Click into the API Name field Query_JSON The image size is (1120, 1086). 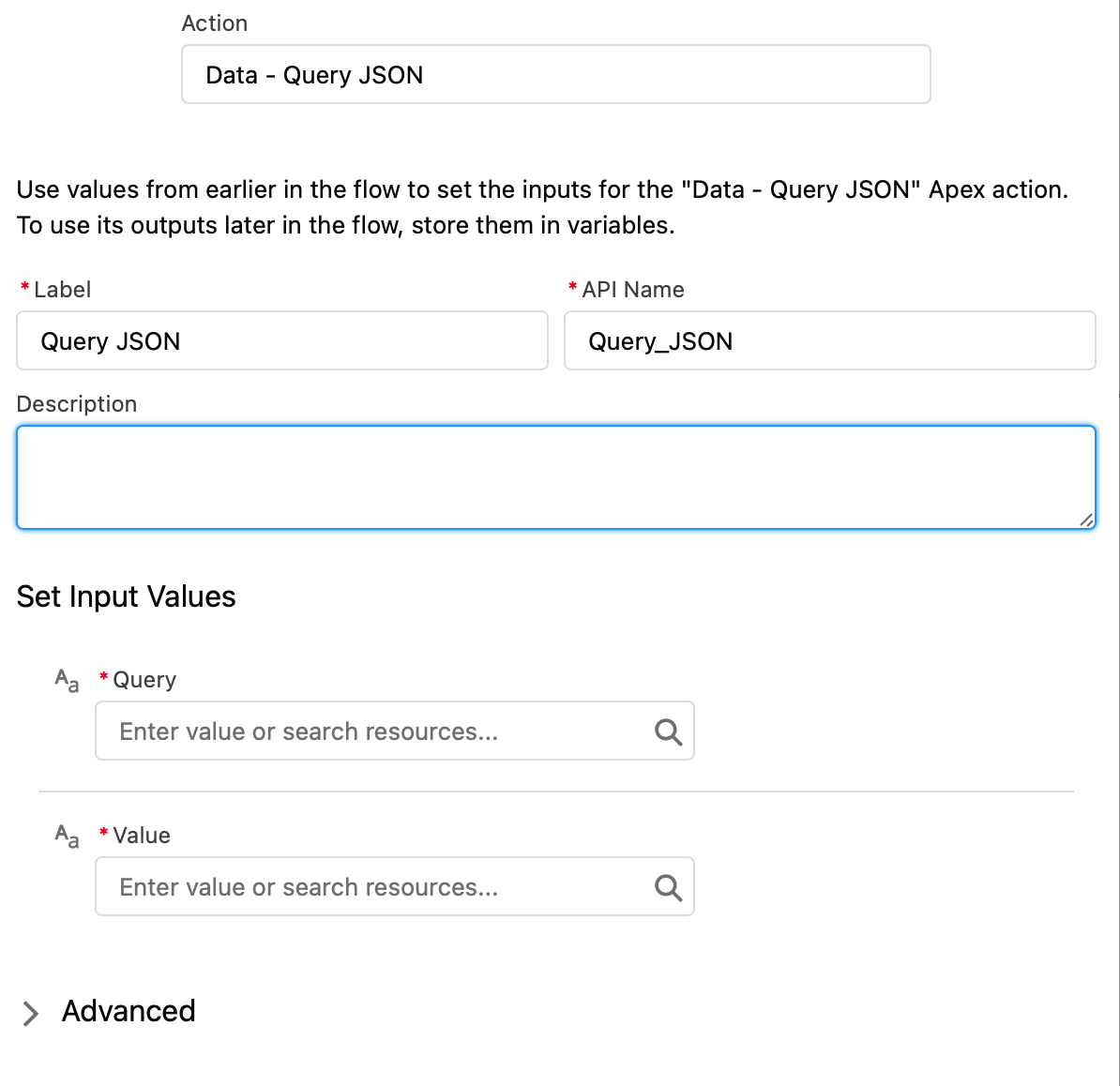[830, 340]
